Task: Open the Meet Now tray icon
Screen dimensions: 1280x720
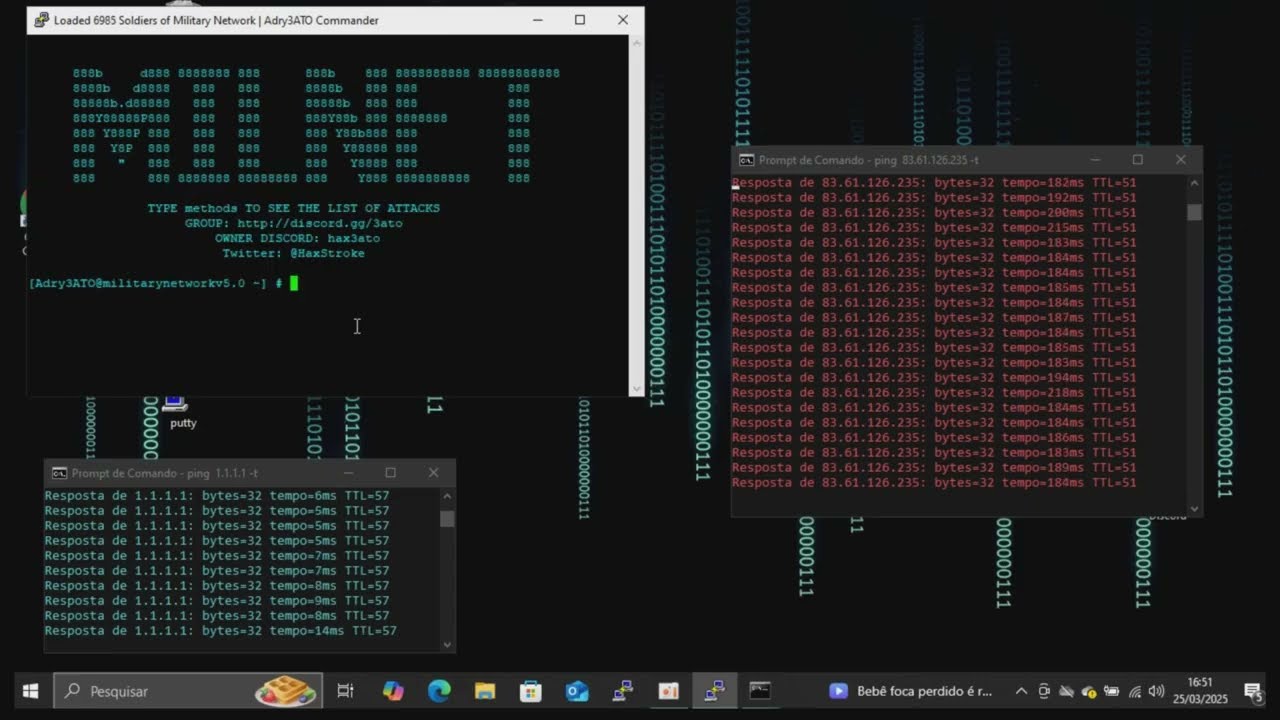Action: (1044, 691)
